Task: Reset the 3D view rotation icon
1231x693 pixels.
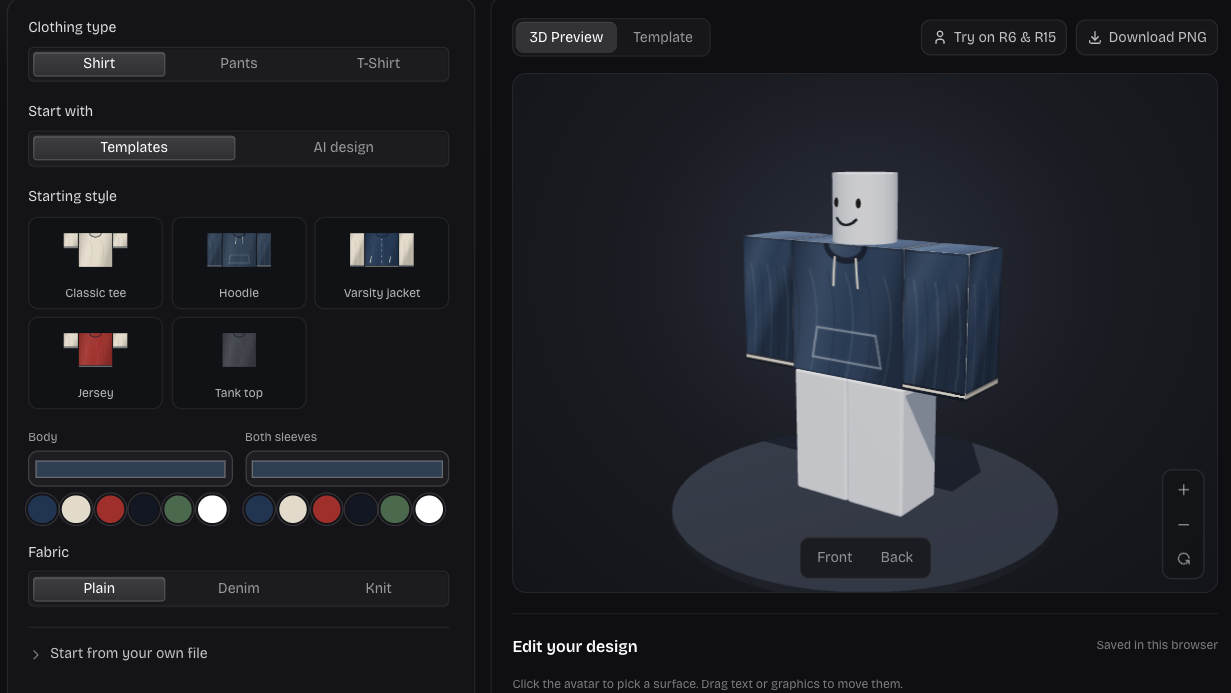Action: pyautogui.click(x=1184, y=559)
